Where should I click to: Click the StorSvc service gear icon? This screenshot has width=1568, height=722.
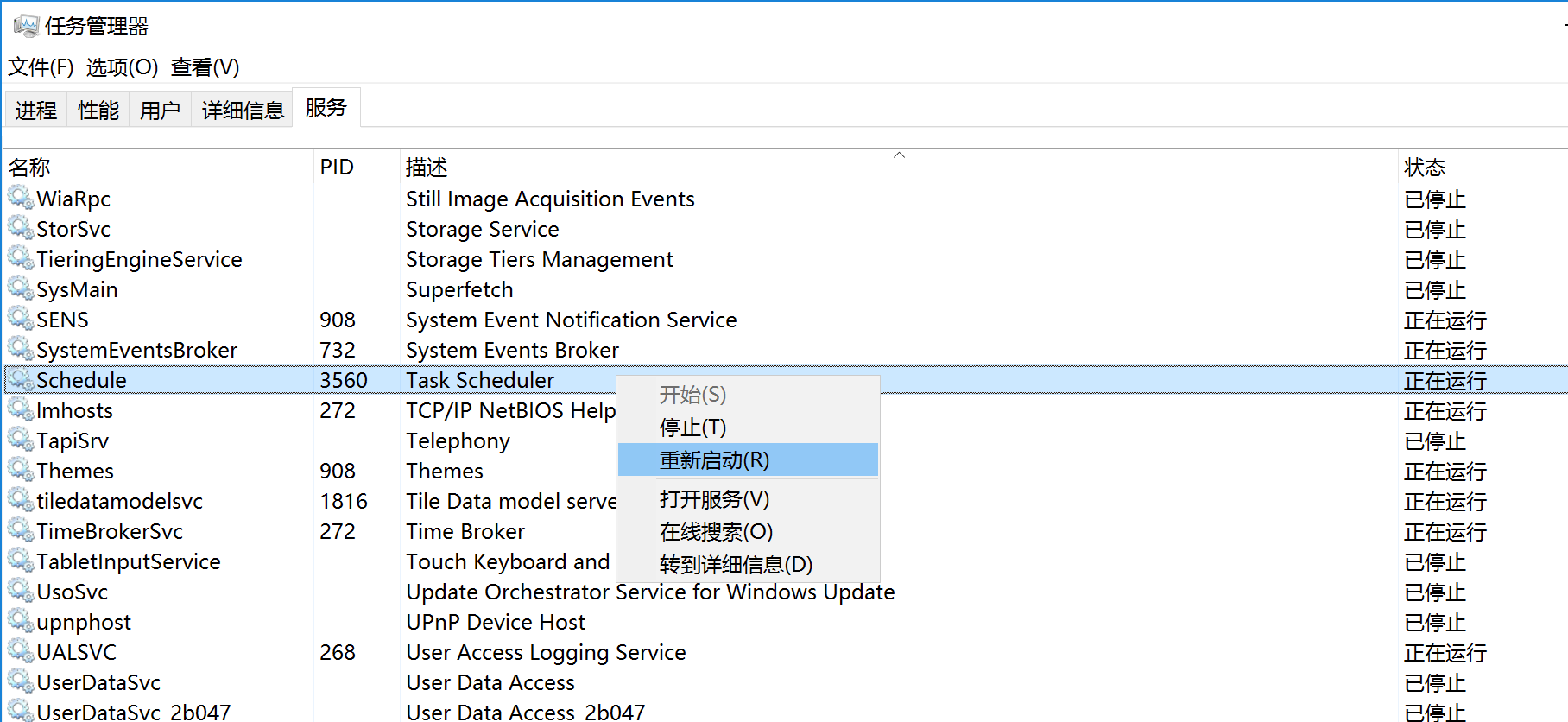[21, 228]
